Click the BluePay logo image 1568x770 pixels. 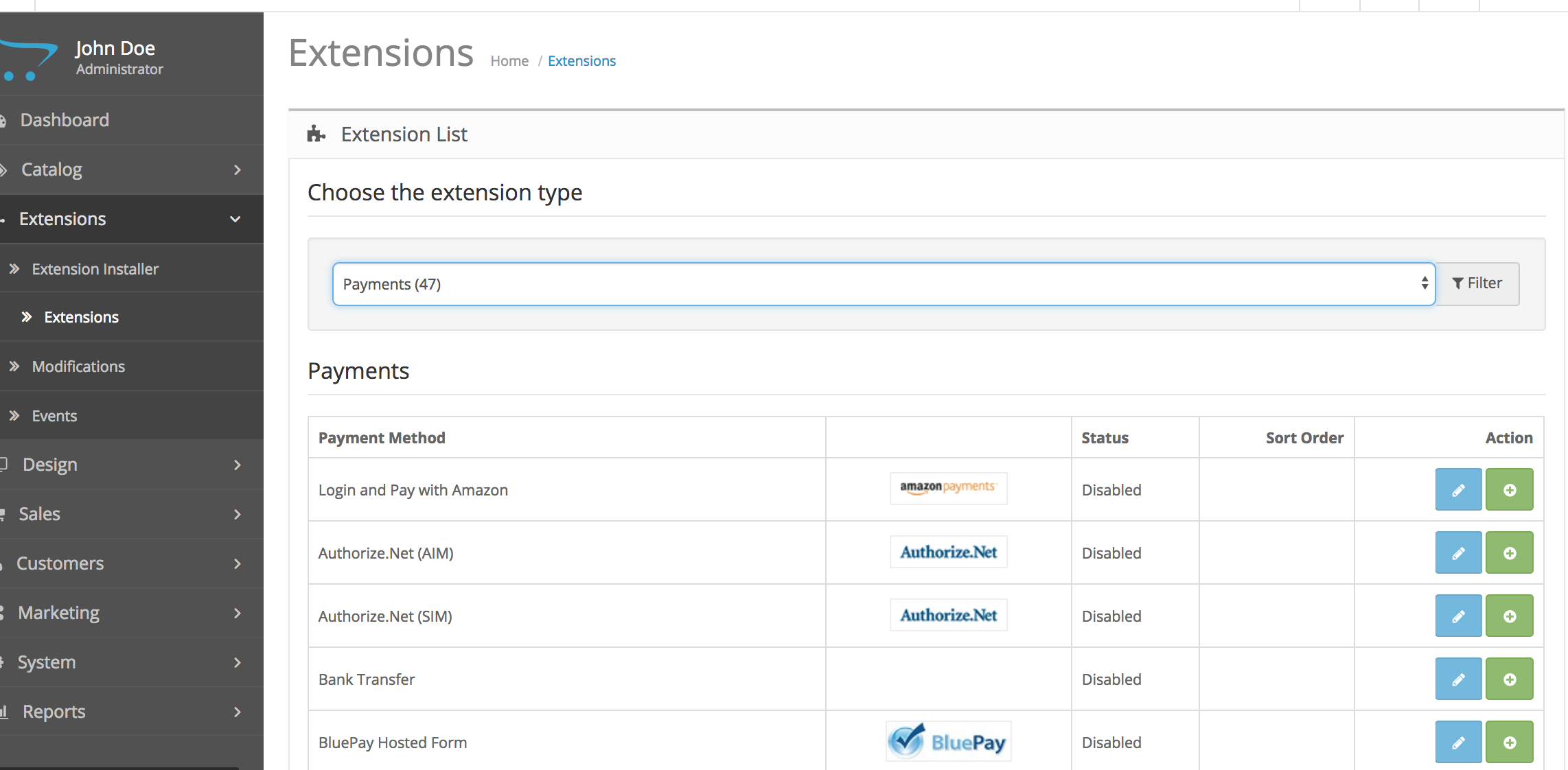click(948, 741)
